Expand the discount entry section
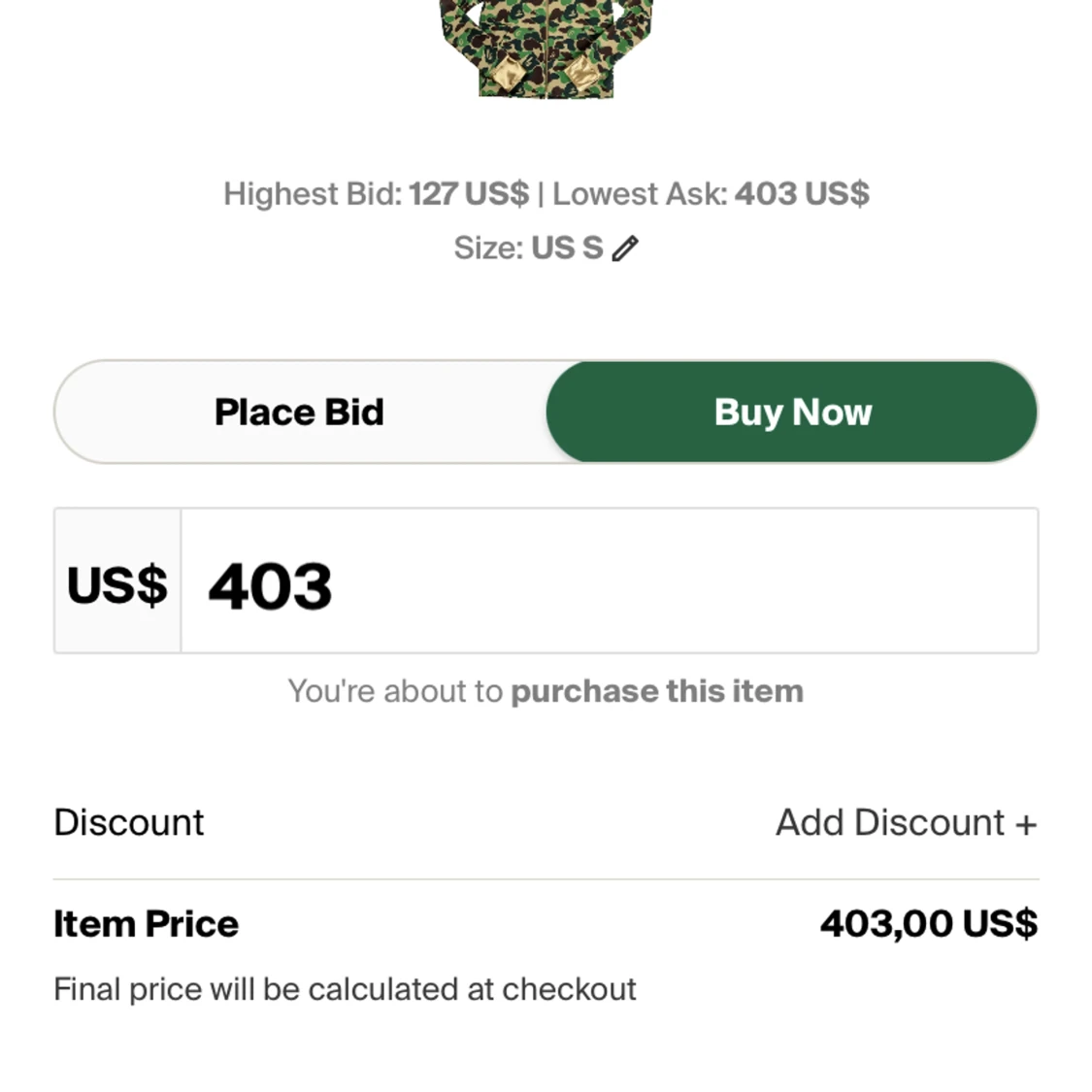This screenshot has height=1092, width=1092. pyautogui.click(x=905, y=822)
